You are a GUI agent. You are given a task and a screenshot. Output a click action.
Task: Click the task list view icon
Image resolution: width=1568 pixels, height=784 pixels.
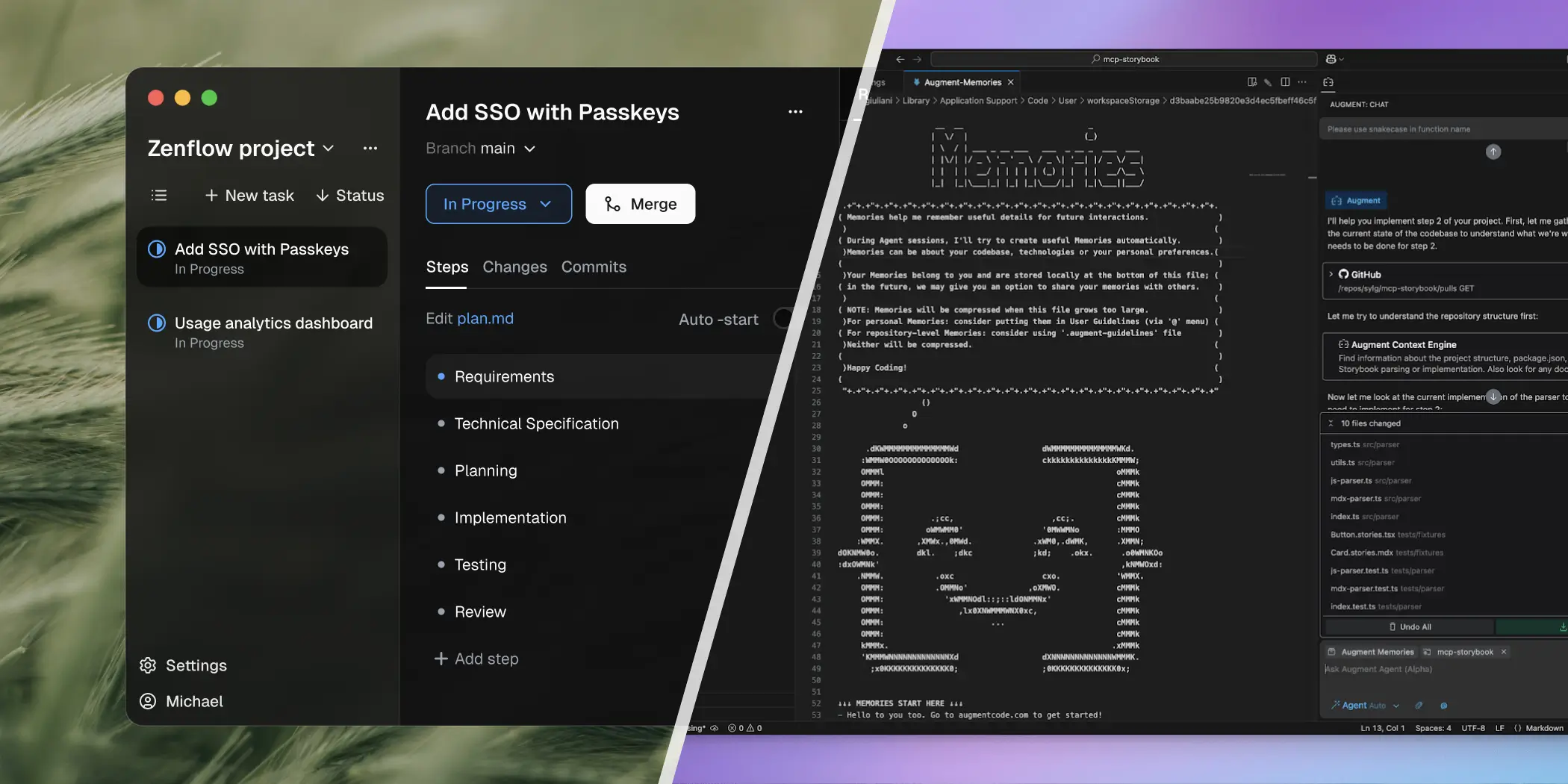pos(159,196)
